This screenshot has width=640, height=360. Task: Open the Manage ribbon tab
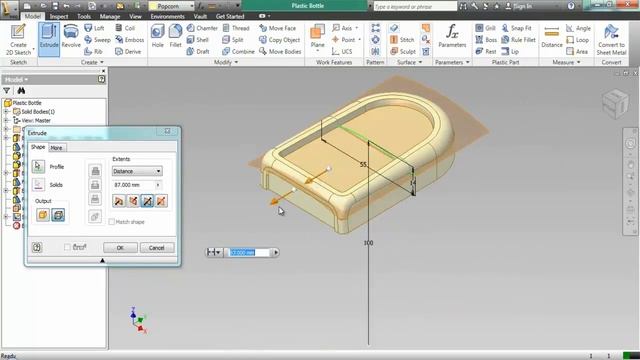click(x=110, y=16)
